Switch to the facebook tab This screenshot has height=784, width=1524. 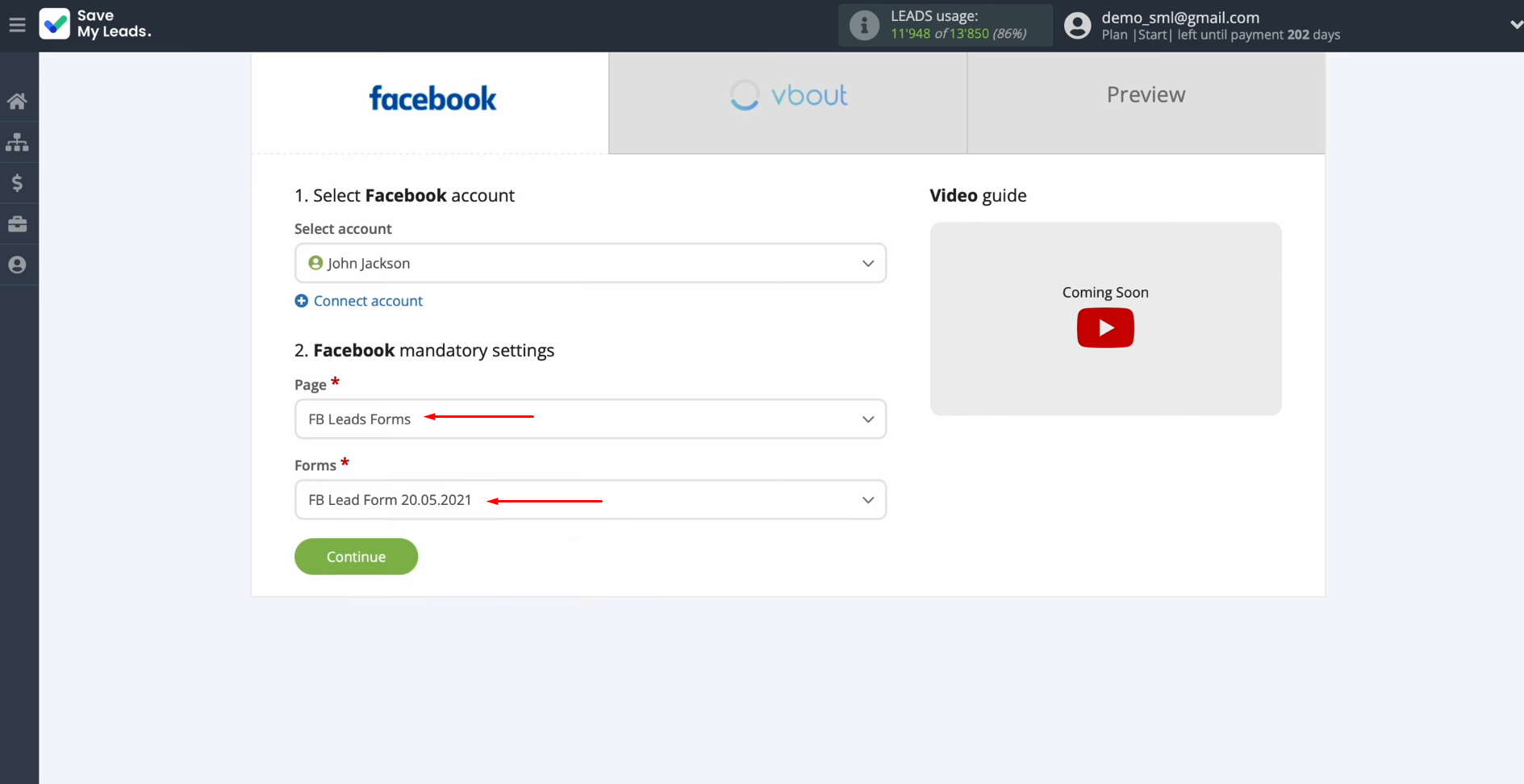point(430,102)
